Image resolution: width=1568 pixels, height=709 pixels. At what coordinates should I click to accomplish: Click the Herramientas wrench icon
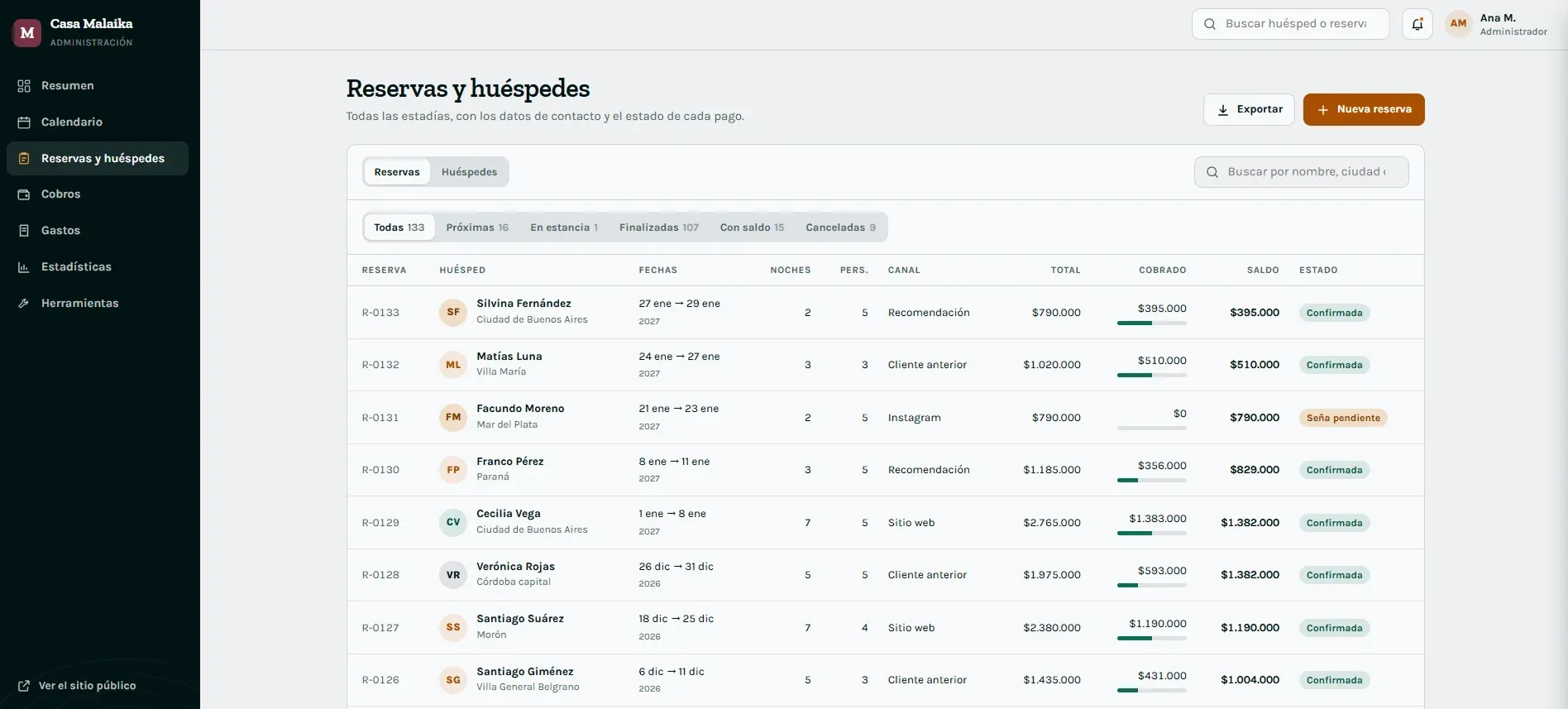pos(24,304)
